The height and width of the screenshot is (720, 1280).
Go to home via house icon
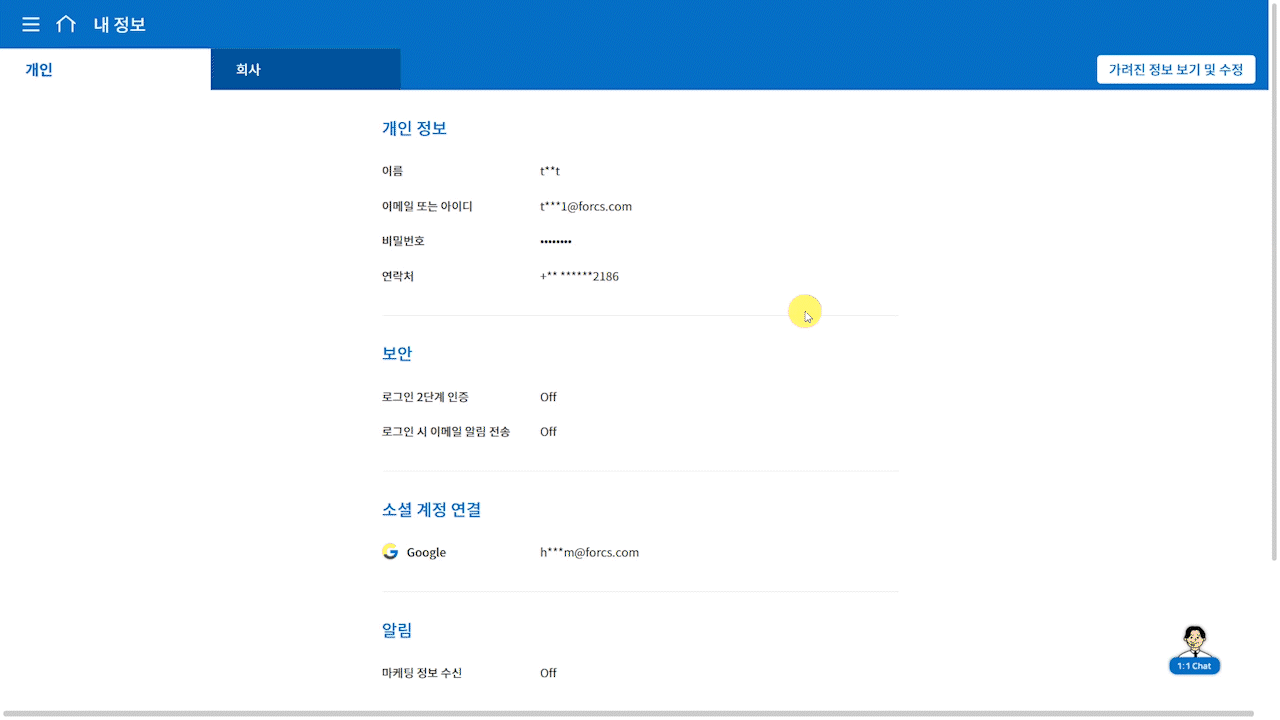(66, 24)
